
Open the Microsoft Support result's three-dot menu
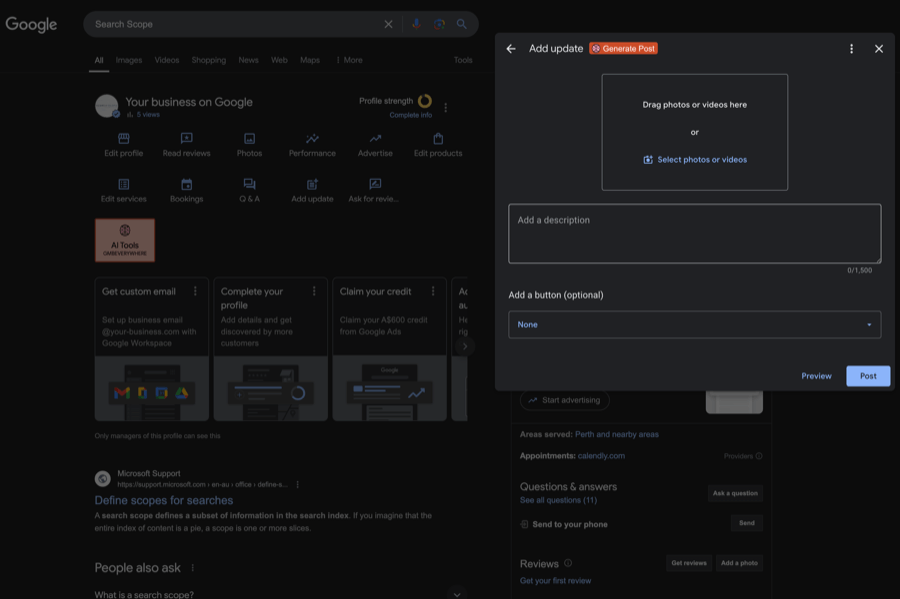pyautogui.click(x=297, y=485)
